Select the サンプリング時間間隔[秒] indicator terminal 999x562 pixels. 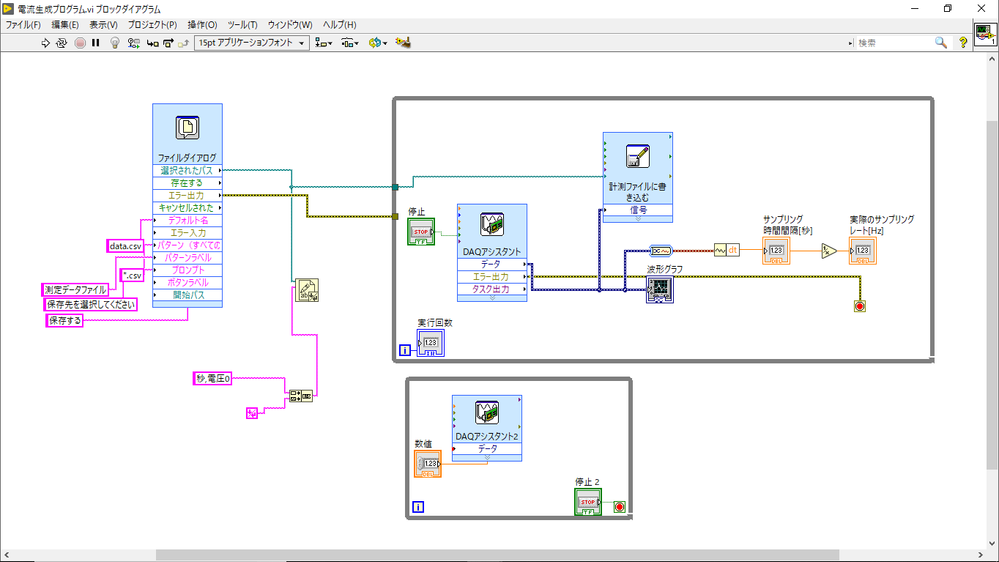pos(776,251)
